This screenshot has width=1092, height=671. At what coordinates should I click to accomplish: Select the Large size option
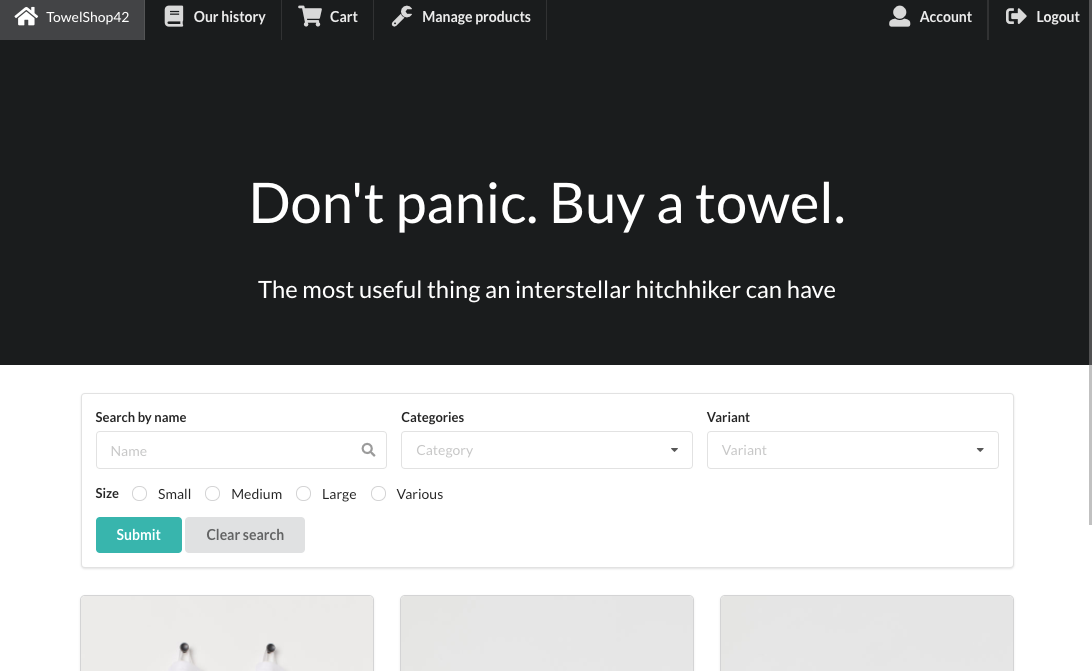click(304, 493)
